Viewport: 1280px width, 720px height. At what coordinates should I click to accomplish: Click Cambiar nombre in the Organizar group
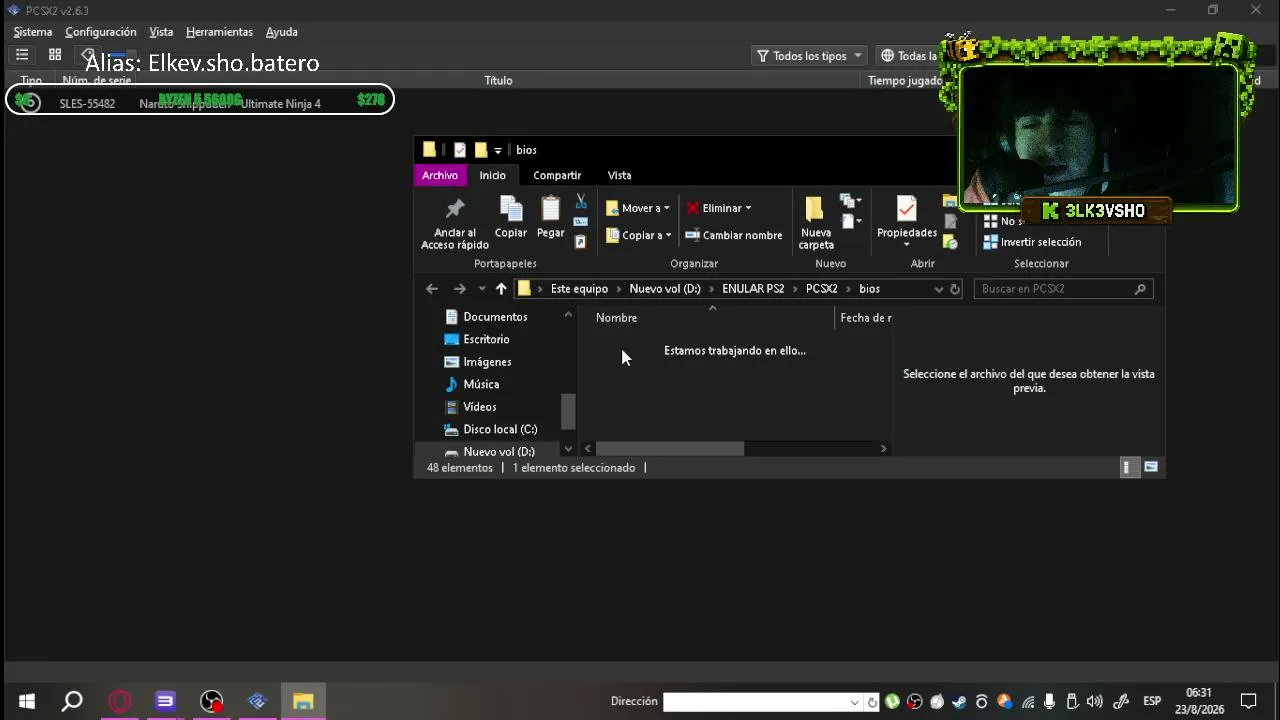point(734,235)
